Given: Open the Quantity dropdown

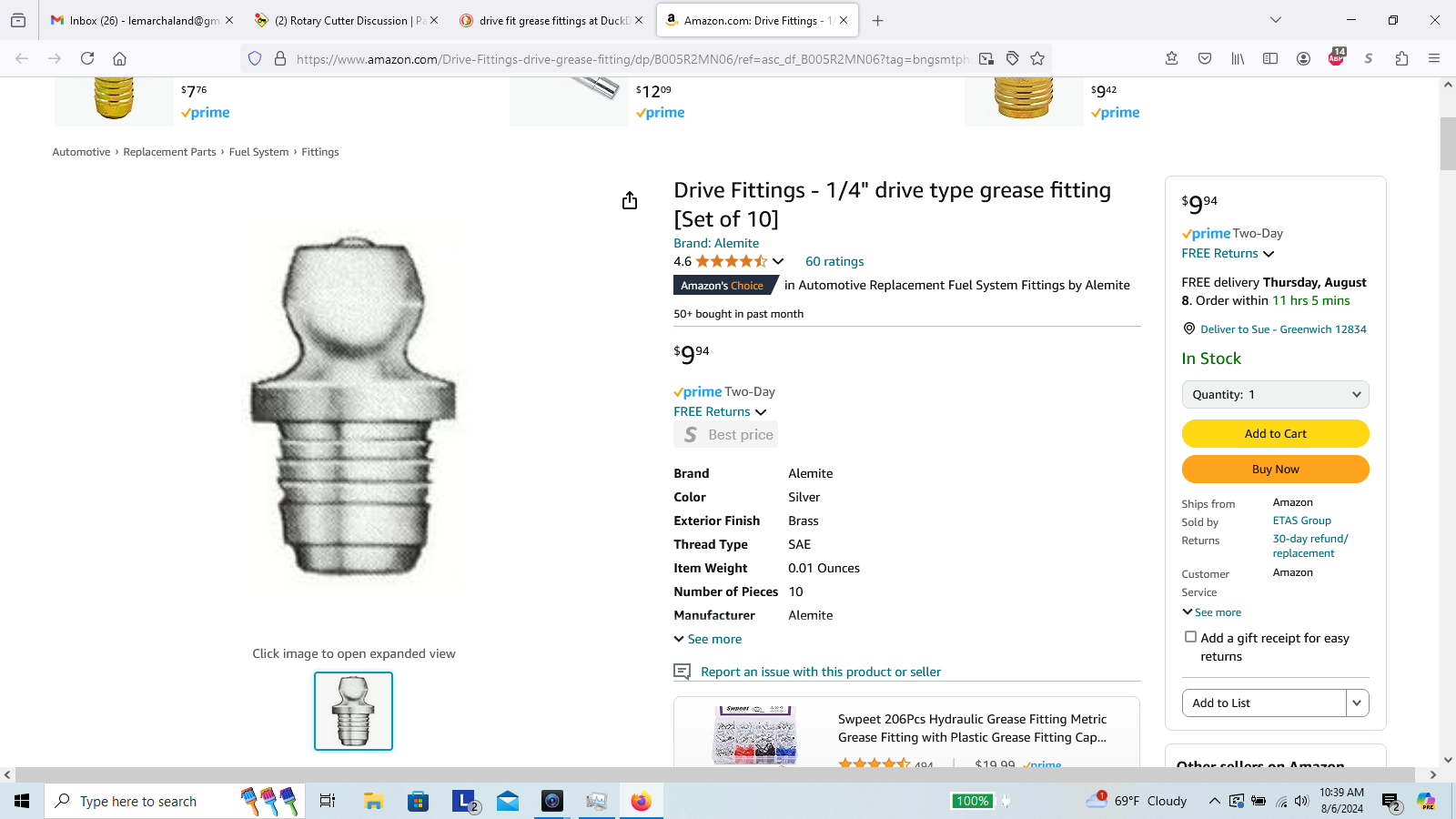Looking at the screenshot, I should pos(1275,394).
